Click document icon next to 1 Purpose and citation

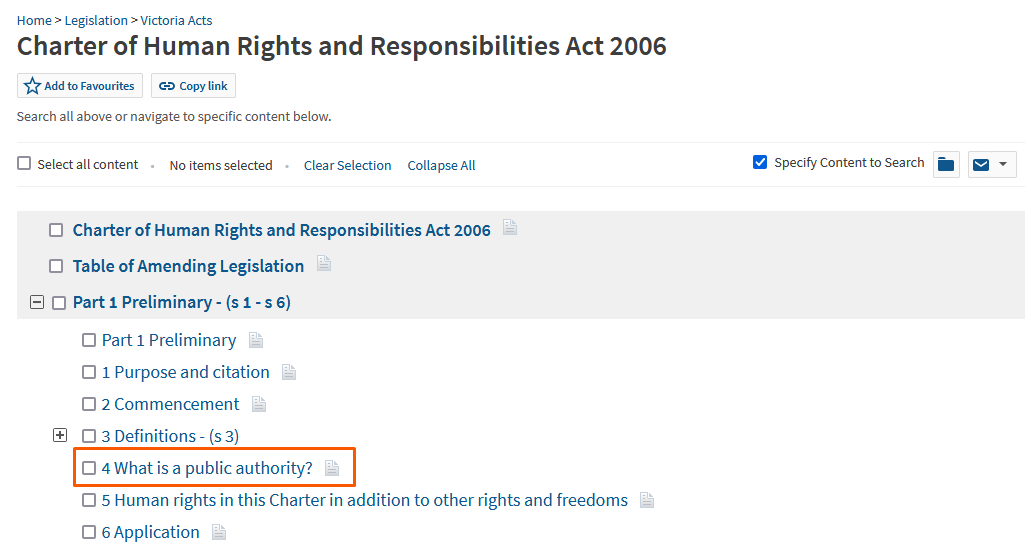(289, 372)
